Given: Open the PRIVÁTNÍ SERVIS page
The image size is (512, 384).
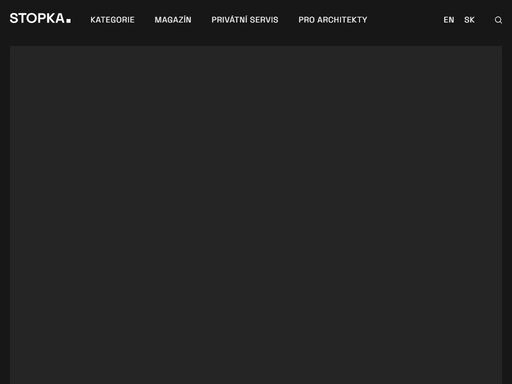Looking at the screenshot, I should click(x=245, y=20).
